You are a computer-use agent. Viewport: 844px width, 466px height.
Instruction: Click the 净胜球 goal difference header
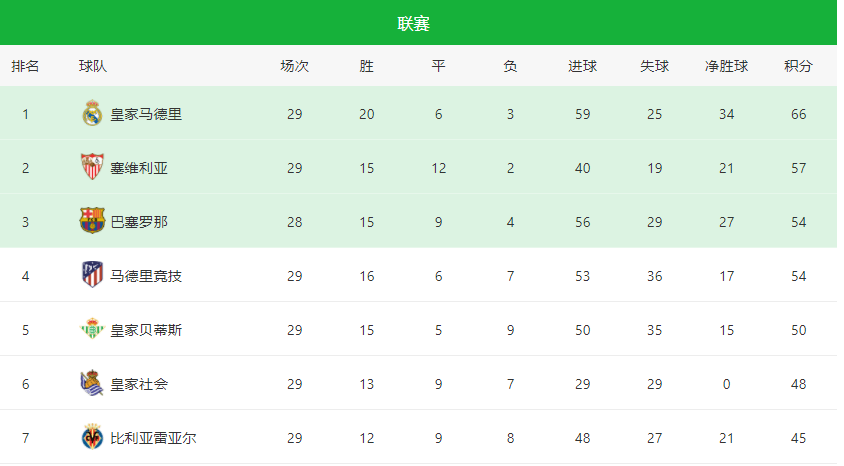(x=726, y=66)
